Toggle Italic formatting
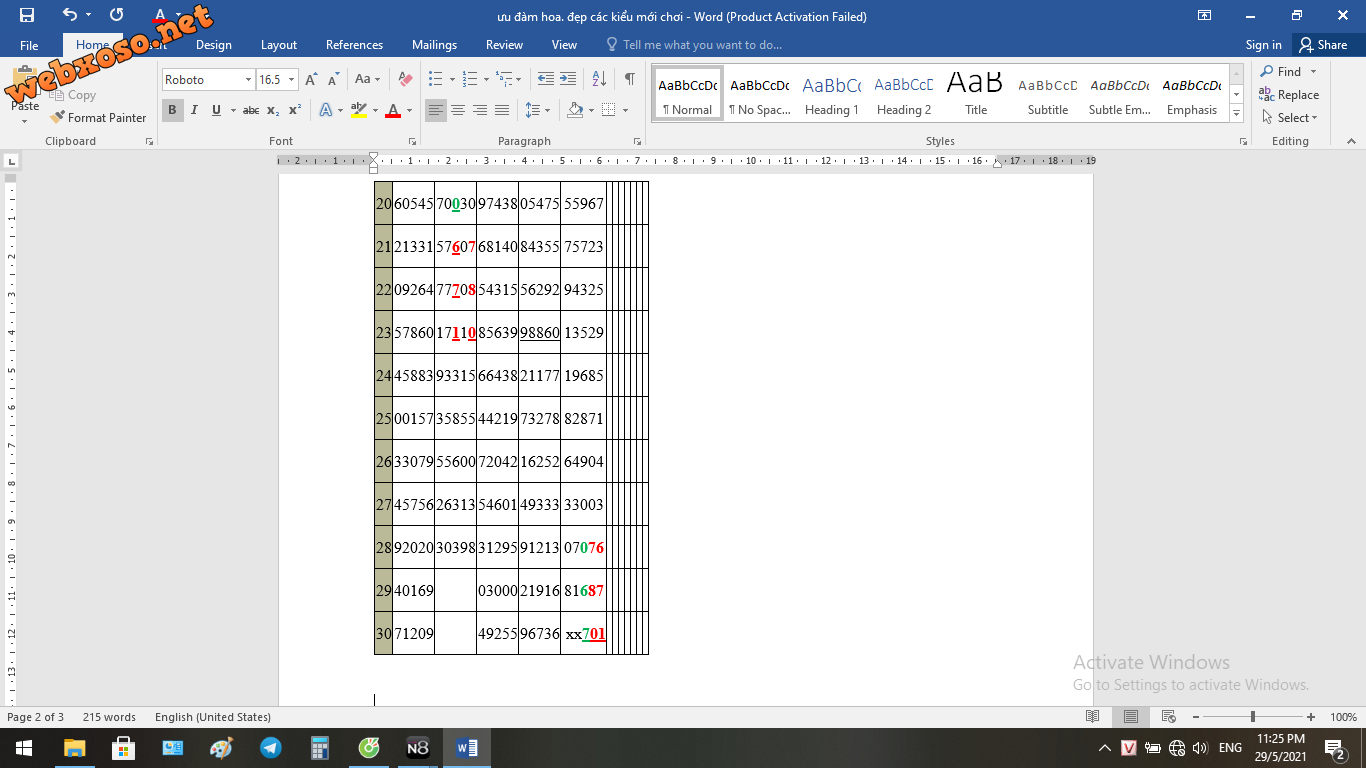 click(x=194, y=110)
